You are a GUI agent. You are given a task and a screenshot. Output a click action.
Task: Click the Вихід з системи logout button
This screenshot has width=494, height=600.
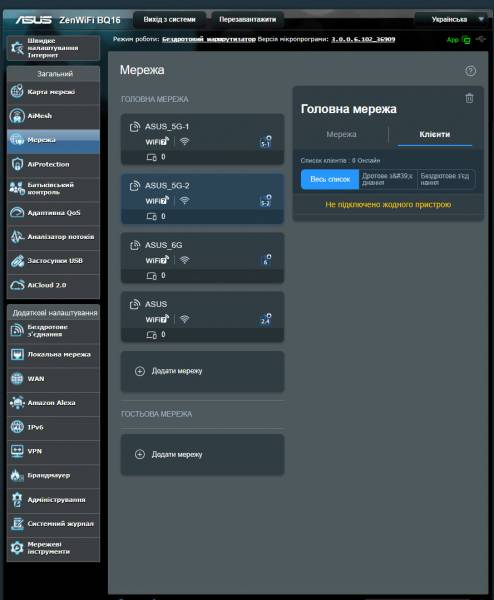[x=170, y=20]
